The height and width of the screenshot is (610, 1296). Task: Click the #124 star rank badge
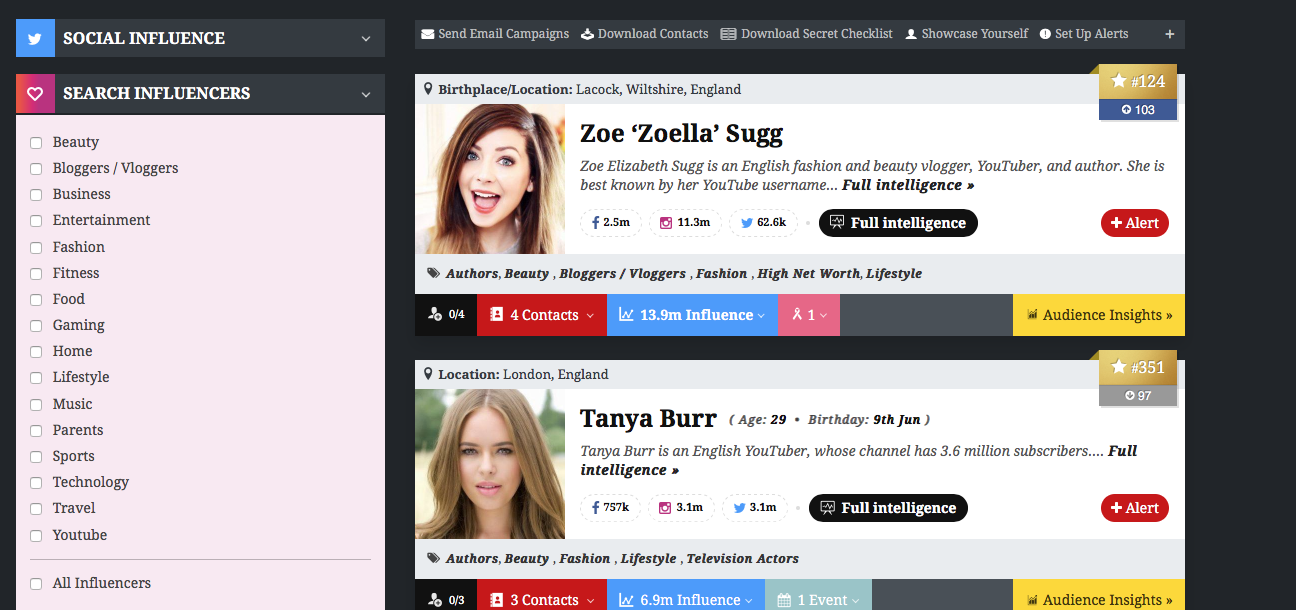click(x=1138, y=81)
